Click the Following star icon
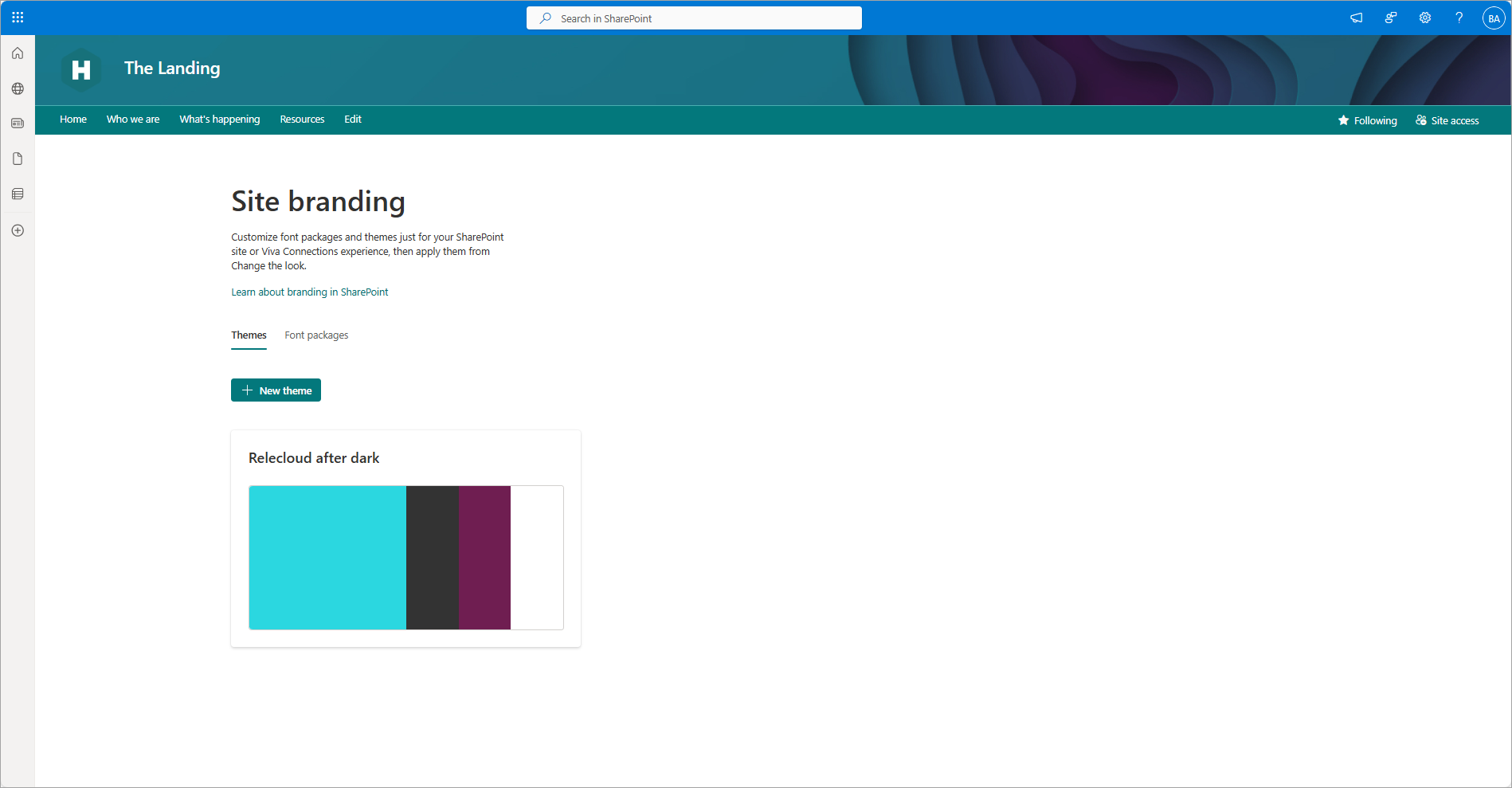Viewport: 1512px width, 788px height. pyautogui.click(x=1344, y=120)
